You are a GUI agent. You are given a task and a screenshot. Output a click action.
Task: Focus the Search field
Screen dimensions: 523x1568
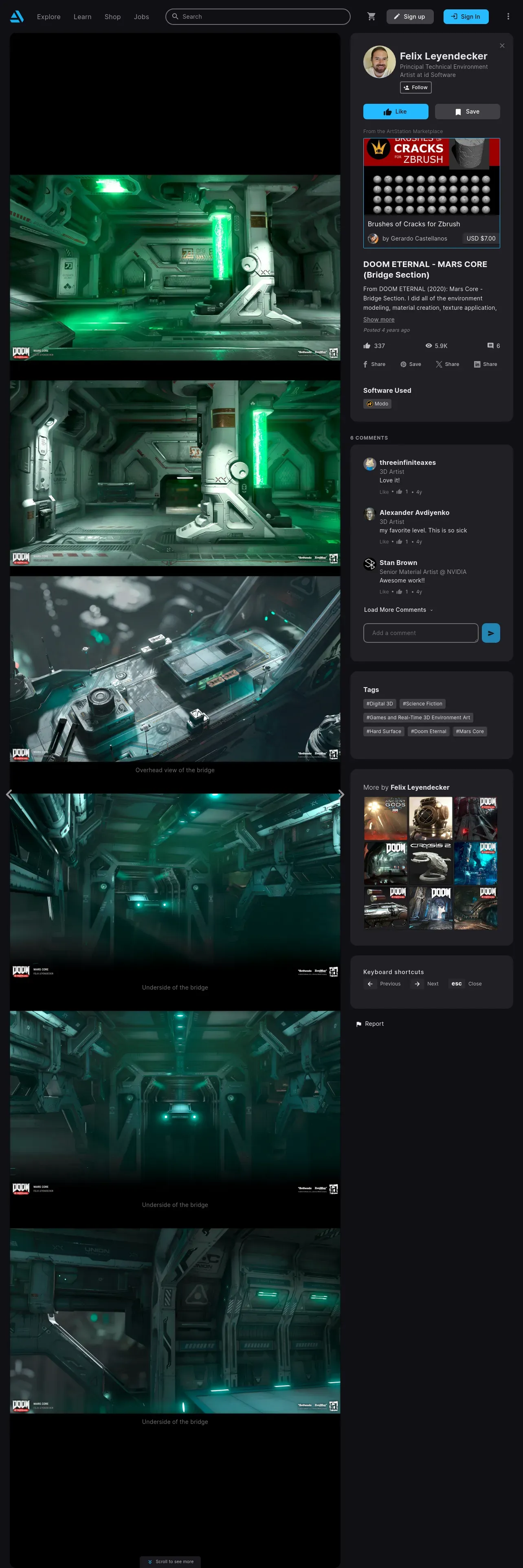click(x=258, y=16)
